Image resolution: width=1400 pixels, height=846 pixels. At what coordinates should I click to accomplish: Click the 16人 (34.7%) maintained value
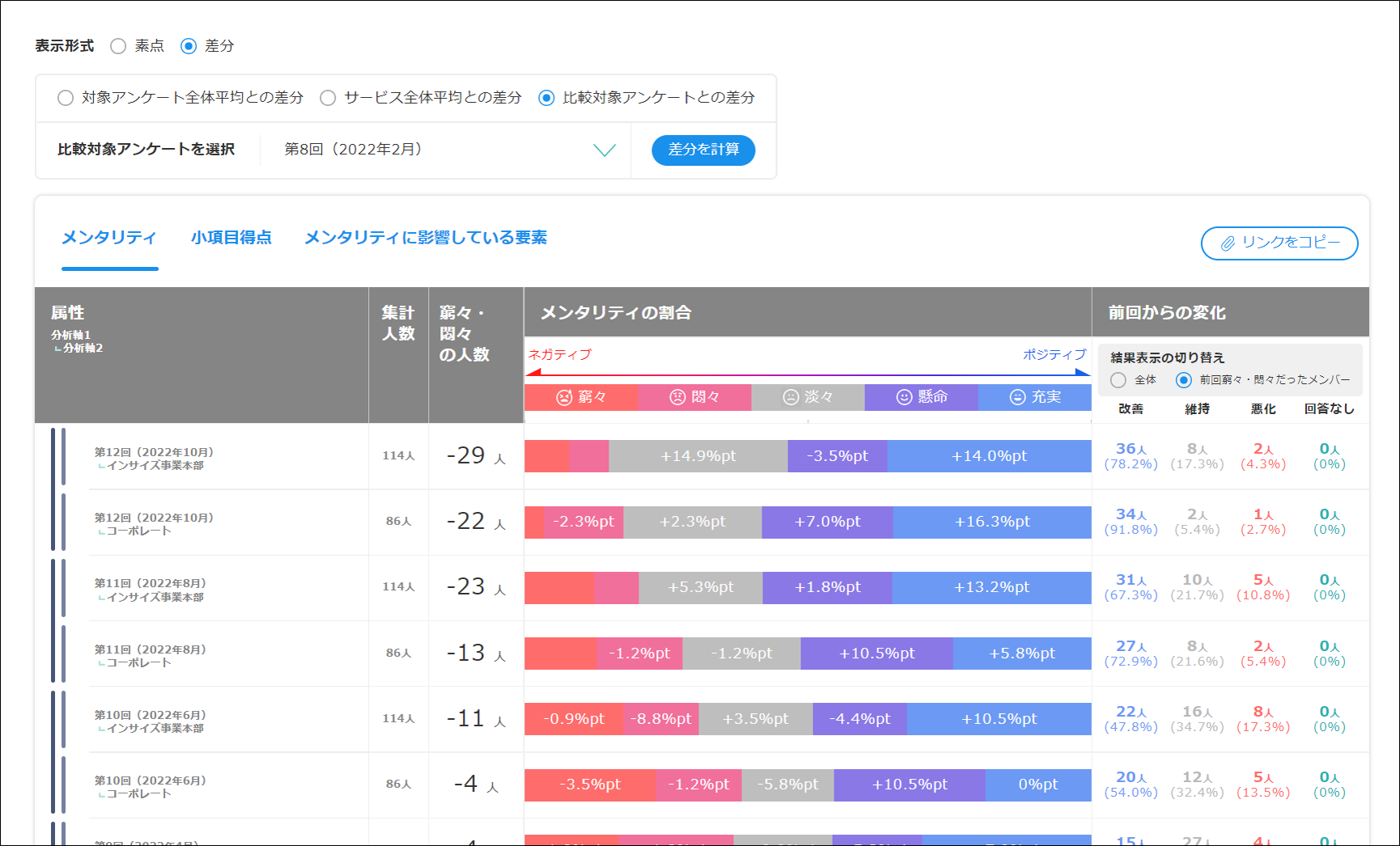tap(1197, 719)
